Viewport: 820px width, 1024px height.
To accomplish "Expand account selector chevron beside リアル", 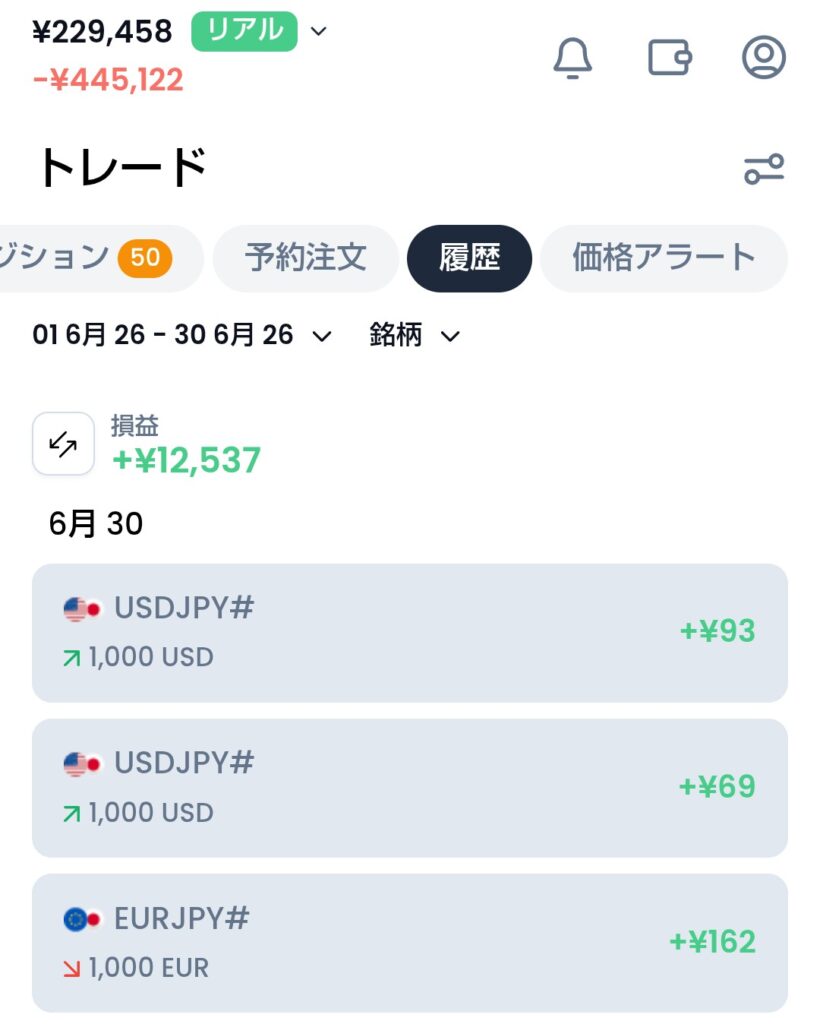I will point(319,31).
